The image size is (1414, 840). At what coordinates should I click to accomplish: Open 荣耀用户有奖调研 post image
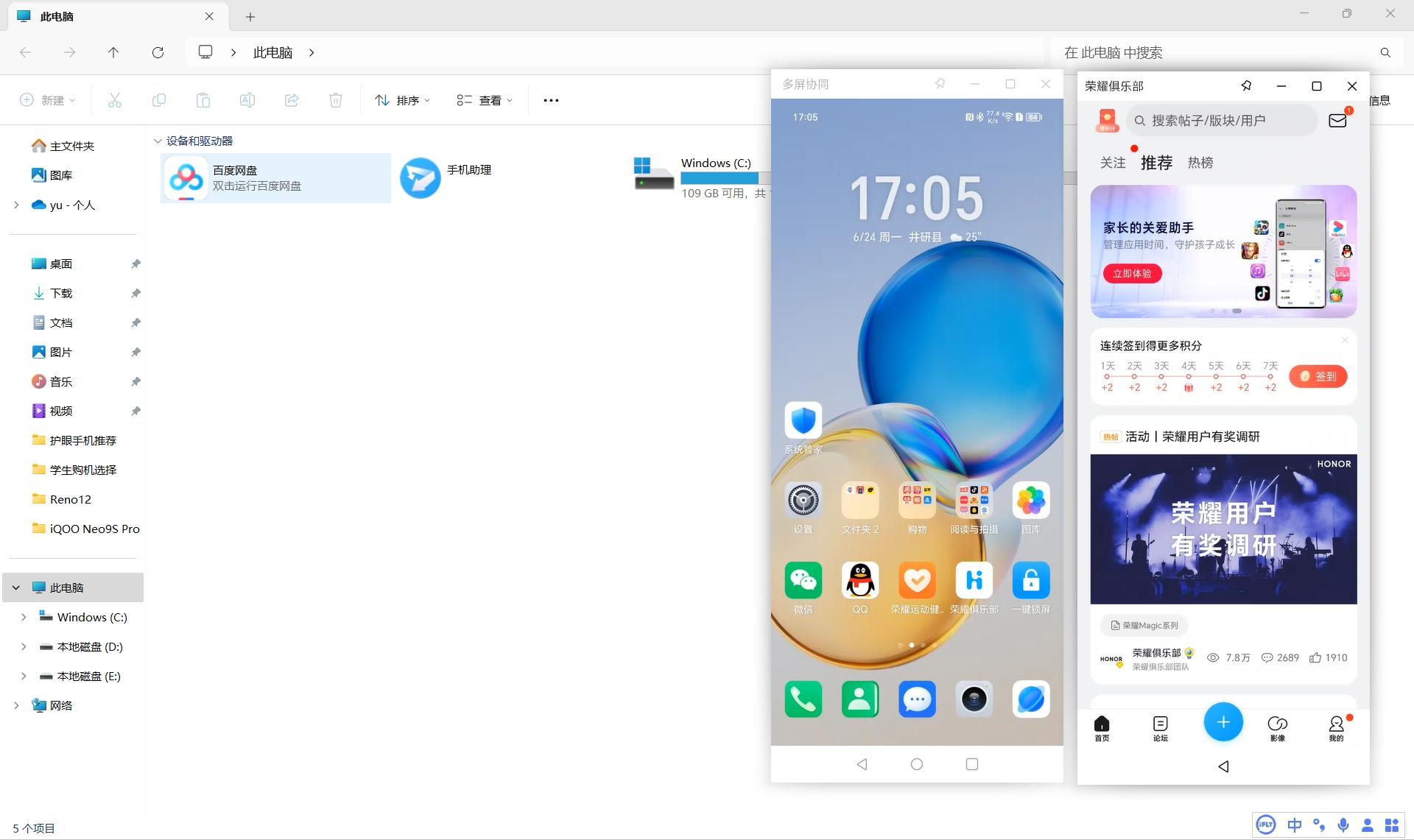[1223, 529]
